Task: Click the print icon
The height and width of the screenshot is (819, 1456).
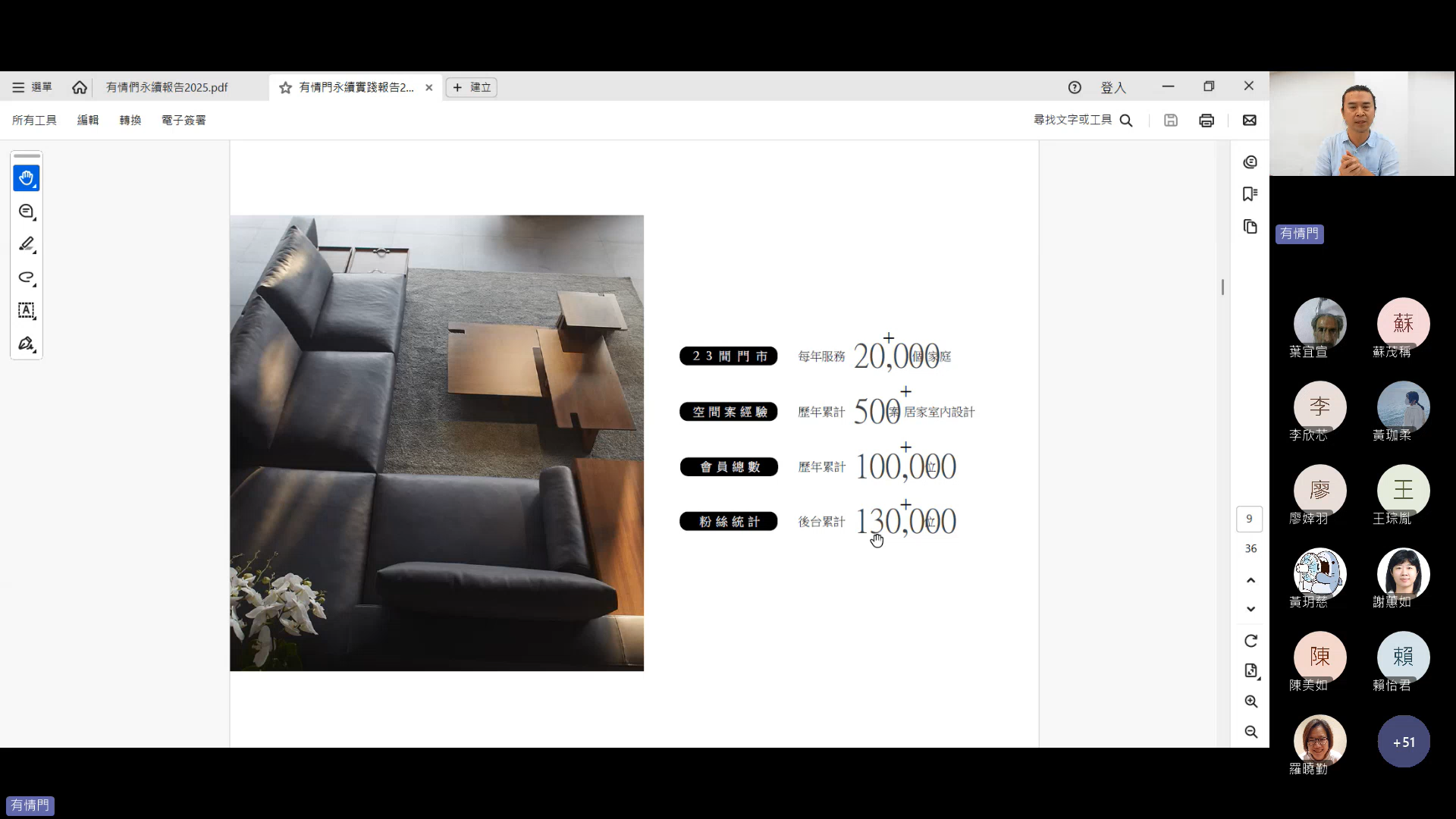Action: coord(1207,121)
